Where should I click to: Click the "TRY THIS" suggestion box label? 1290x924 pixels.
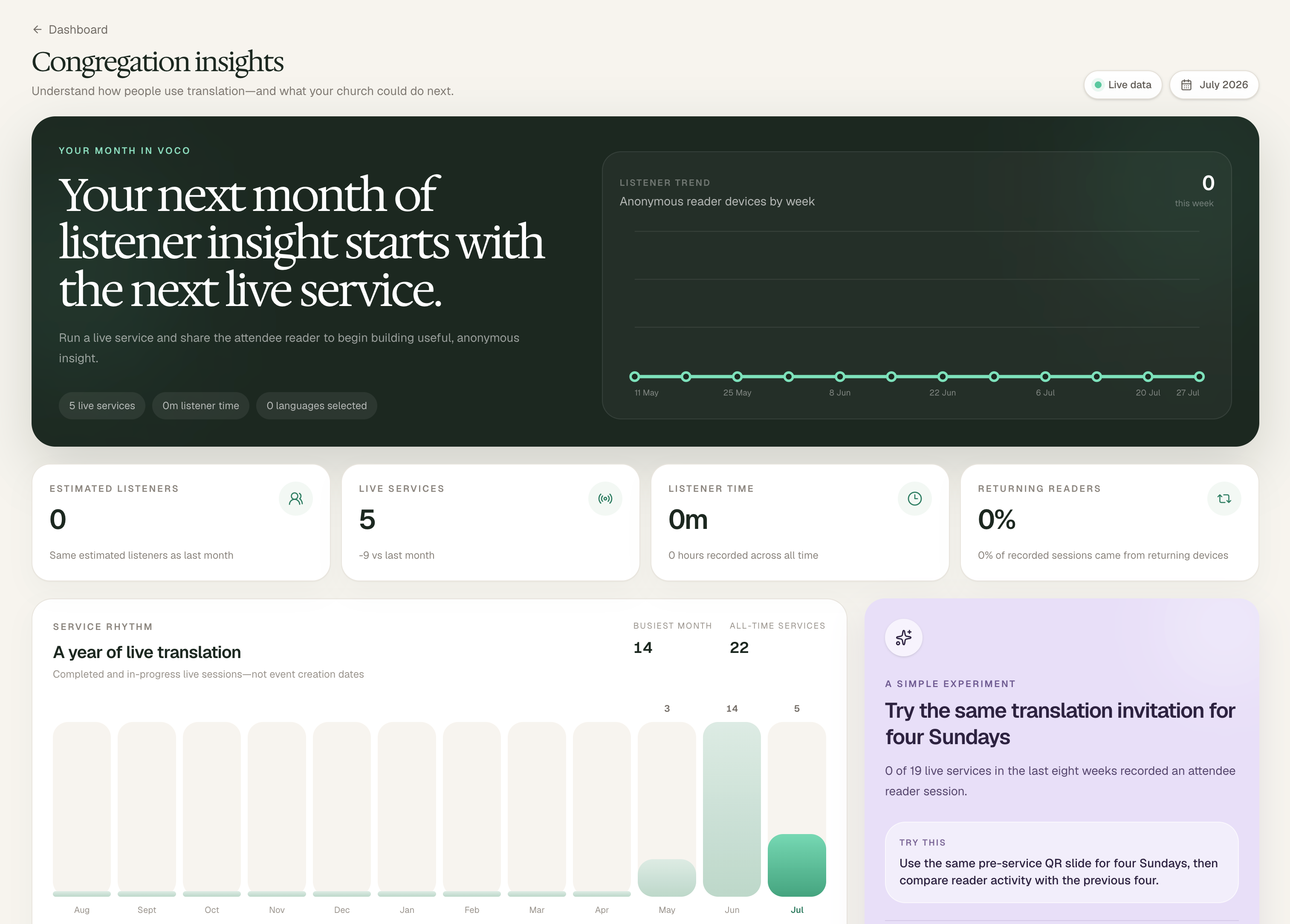[923, 843]
